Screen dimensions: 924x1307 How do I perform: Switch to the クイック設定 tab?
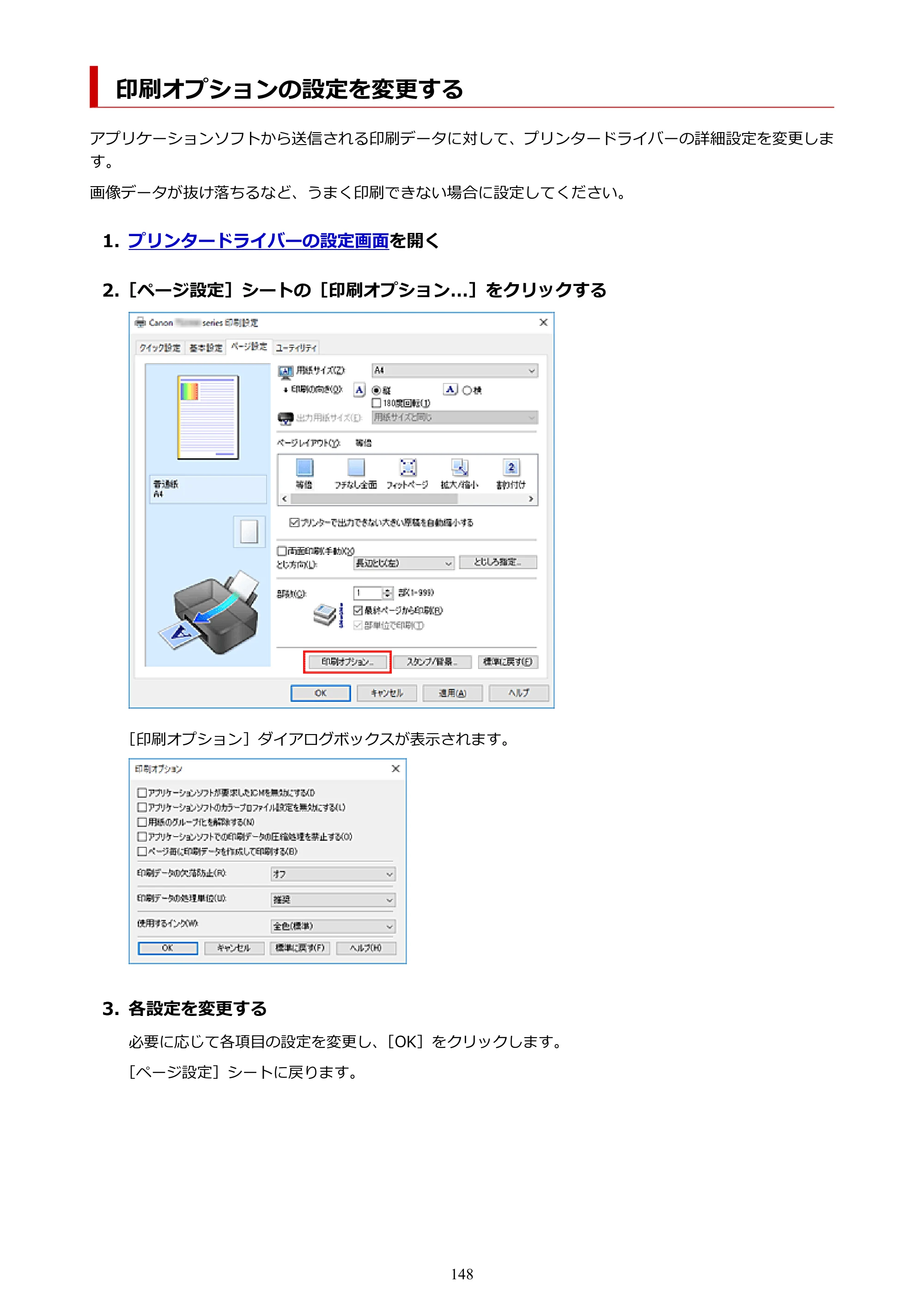tap(160, 348)
